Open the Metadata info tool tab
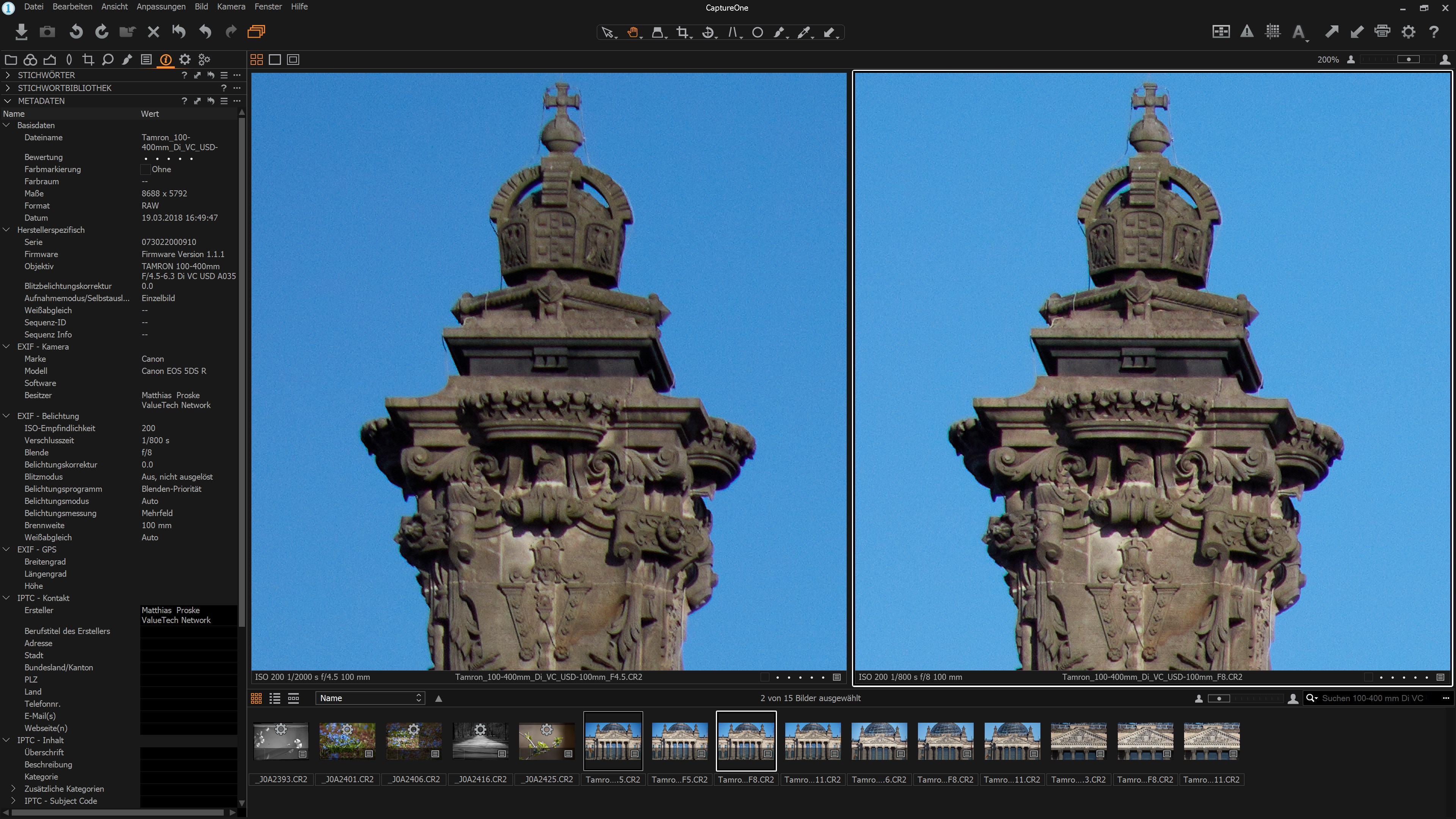The image size is (1456, 819). click(166, 60)
